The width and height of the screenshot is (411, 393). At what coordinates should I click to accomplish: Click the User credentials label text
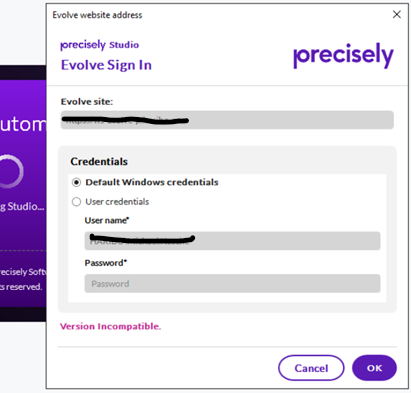[x=117, y=202]
